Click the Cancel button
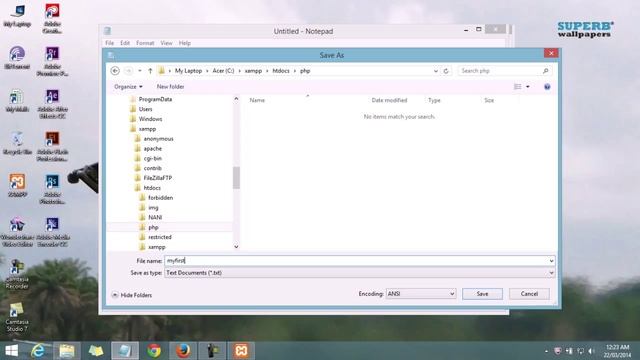The image size is (640, 360). coord(529,294)
